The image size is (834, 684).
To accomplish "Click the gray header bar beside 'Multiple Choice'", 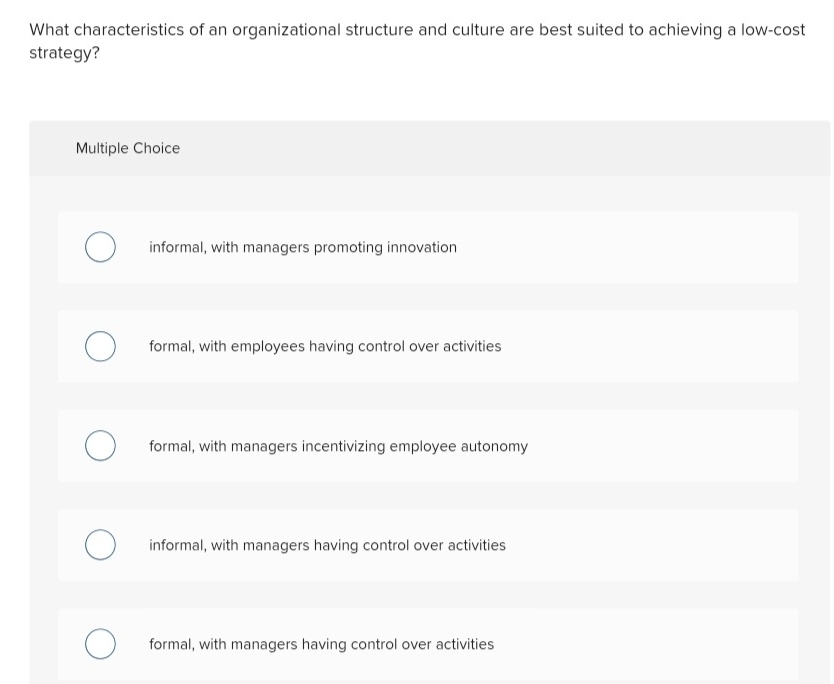I will coord(500,148).
